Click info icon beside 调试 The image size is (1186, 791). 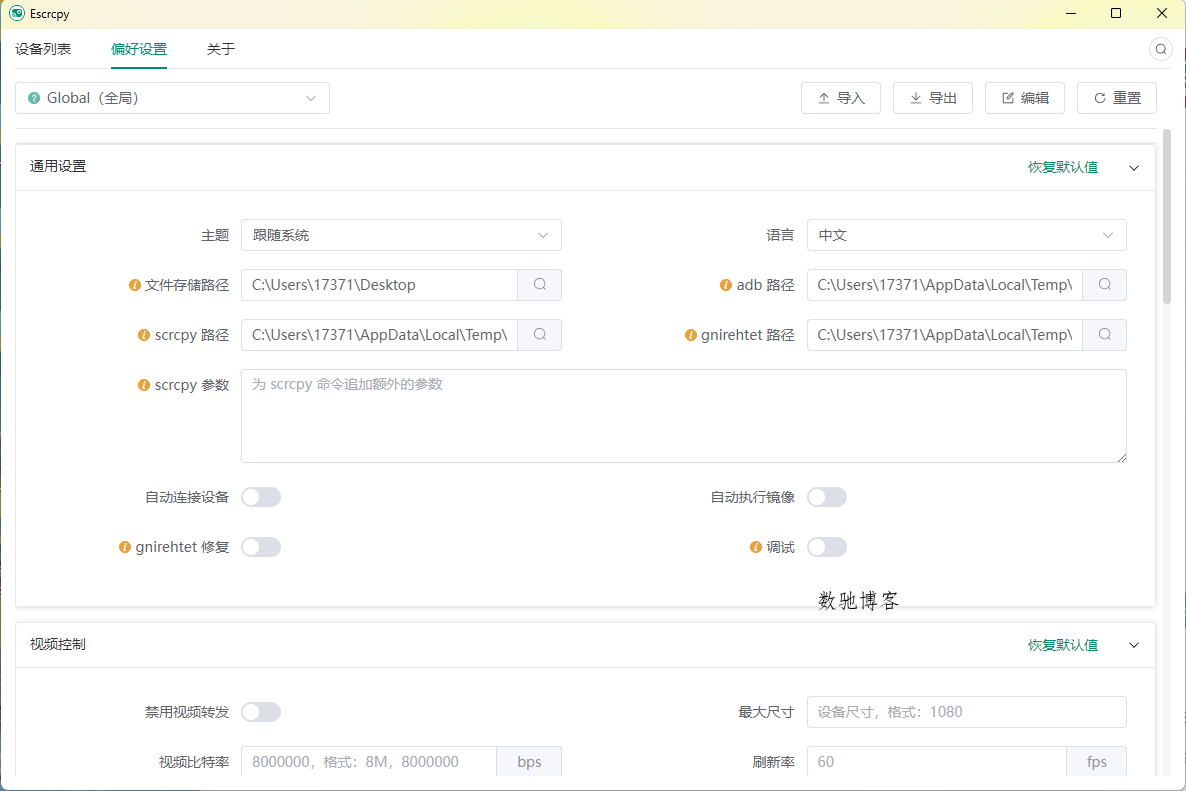click(x=756, y=547)
